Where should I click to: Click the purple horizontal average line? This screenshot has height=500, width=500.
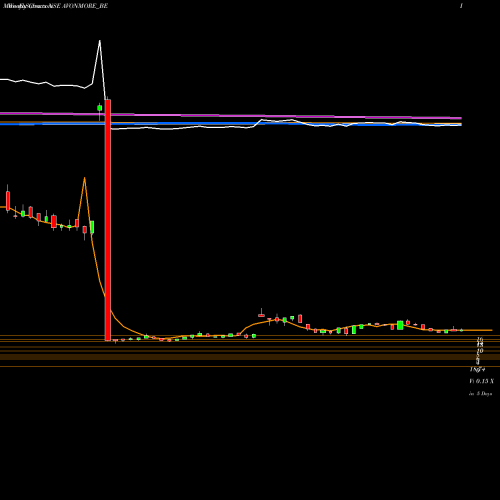[231, 116]
